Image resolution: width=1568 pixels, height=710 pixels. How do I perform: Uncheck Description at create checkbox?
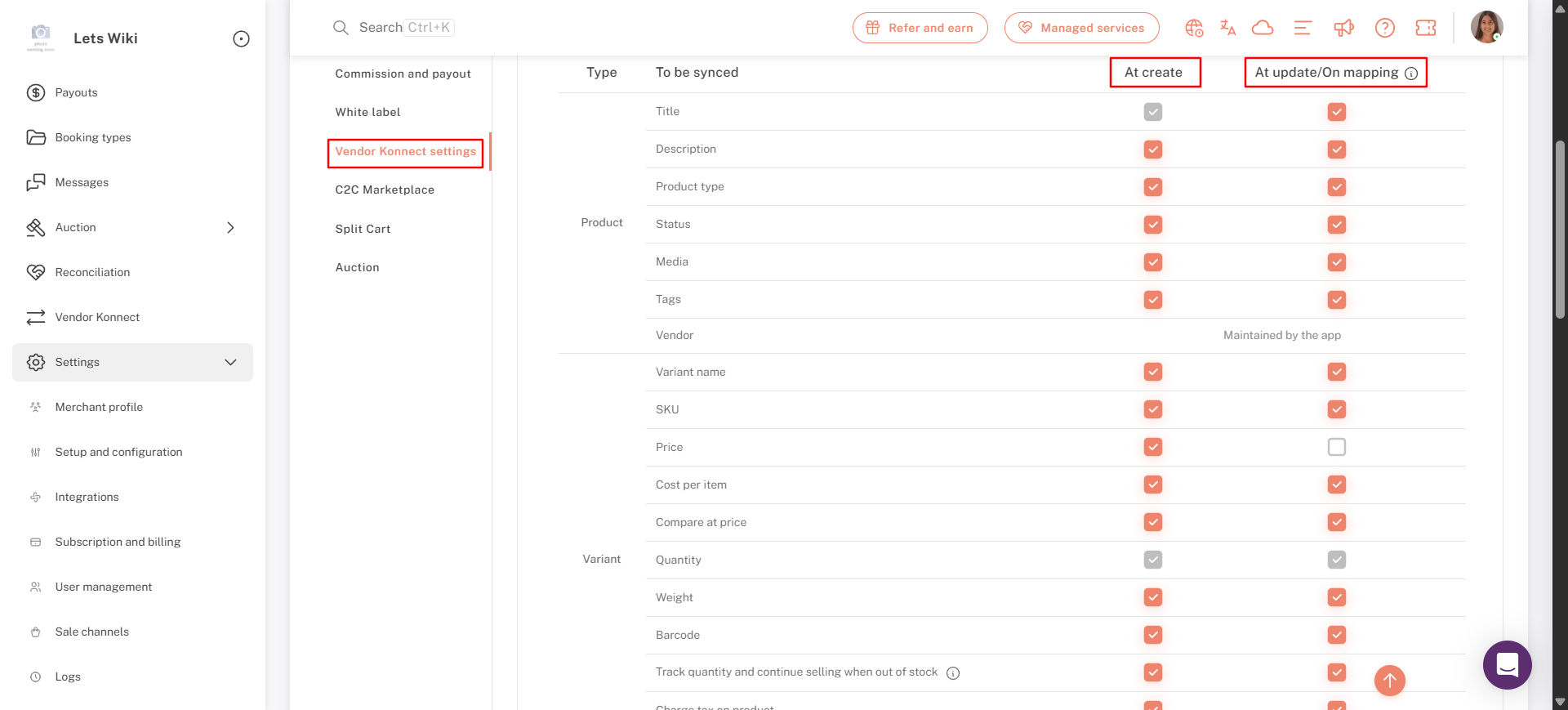point(1153,150)
